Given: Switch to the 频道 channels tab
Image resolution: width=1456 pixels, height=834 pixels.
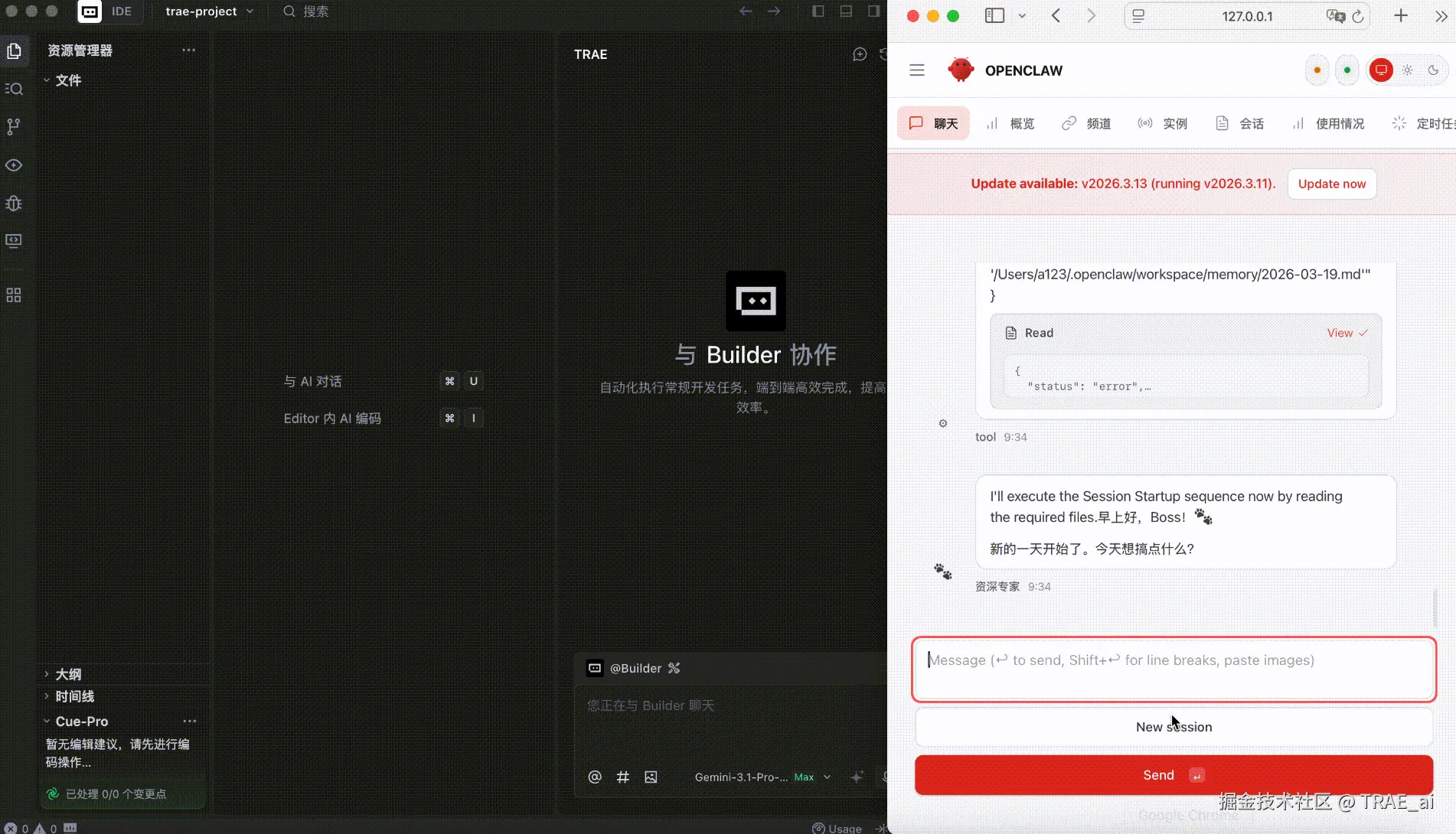Looking at the screenshot, I should click(1086, 123).
